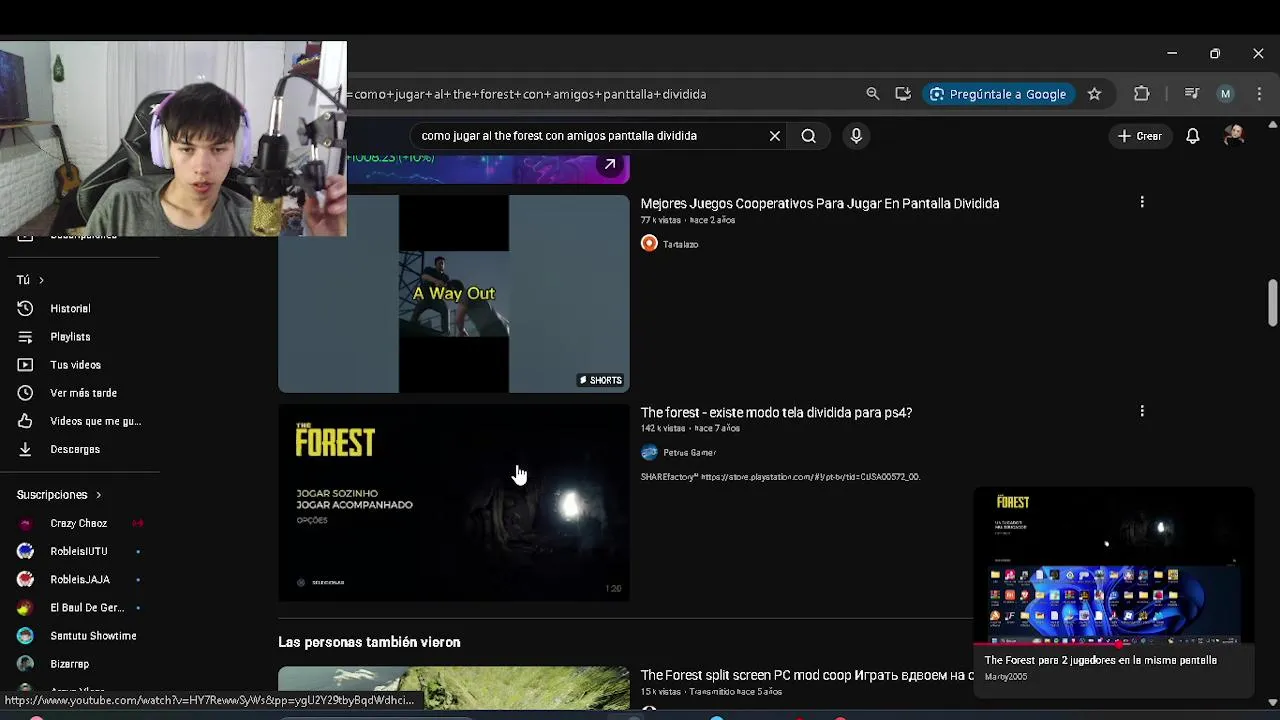
Task: Click Pregúntale a Google button
Action: click(998, 94)
